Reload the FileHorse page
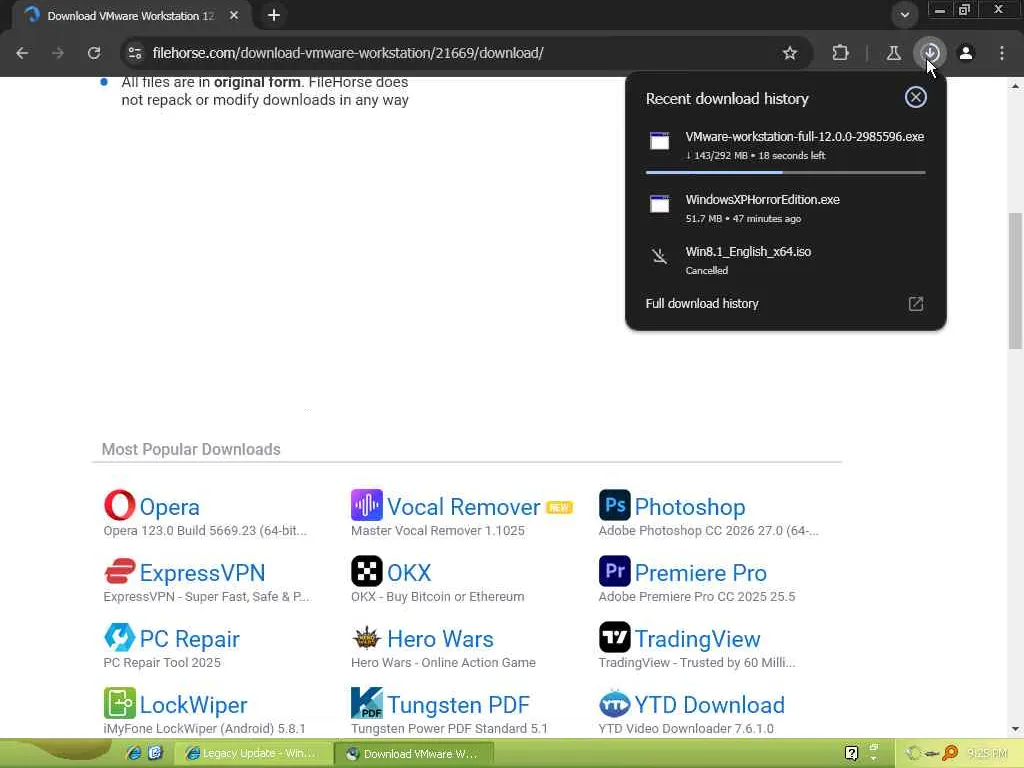Image resolution: width=1024 pixels, height=768 pixels. point(94,53)
